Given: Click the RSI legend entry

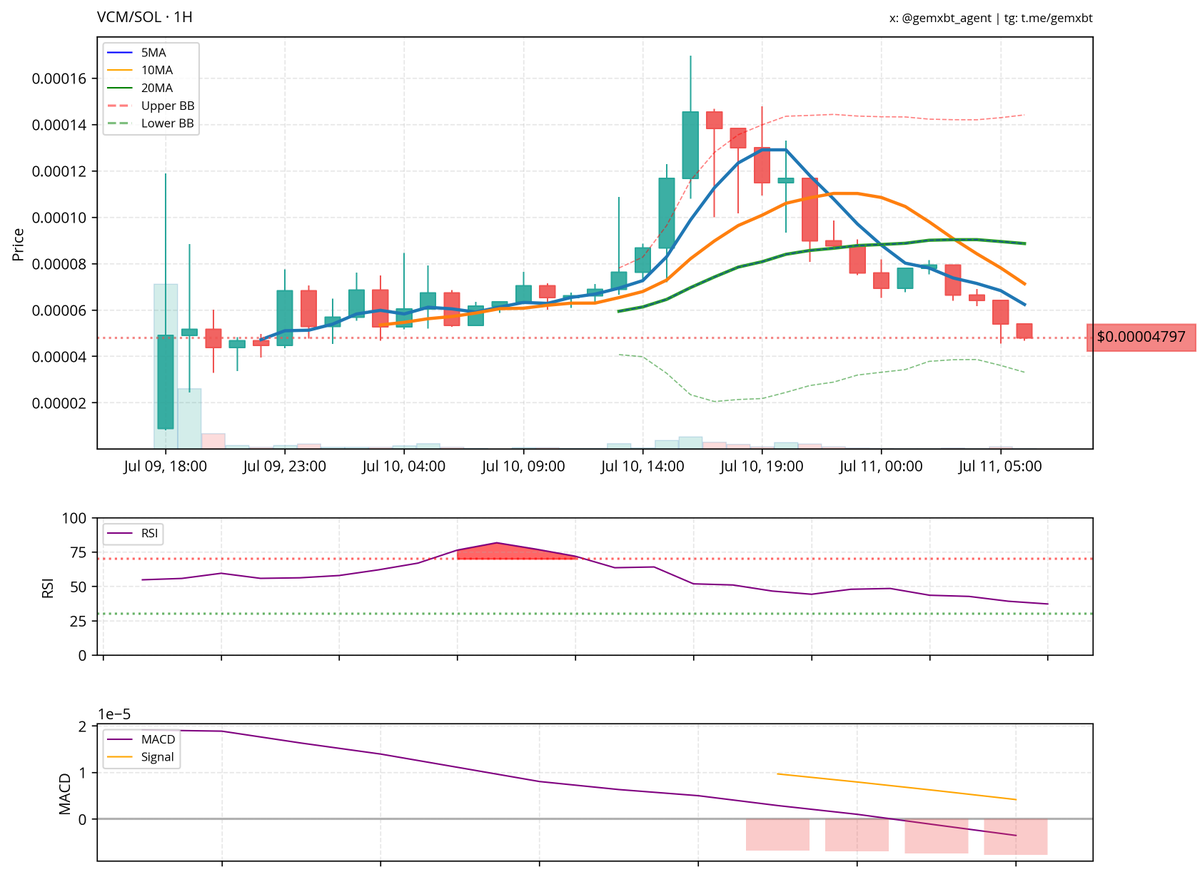Looking at the screenshot, I should click(132, 535).
